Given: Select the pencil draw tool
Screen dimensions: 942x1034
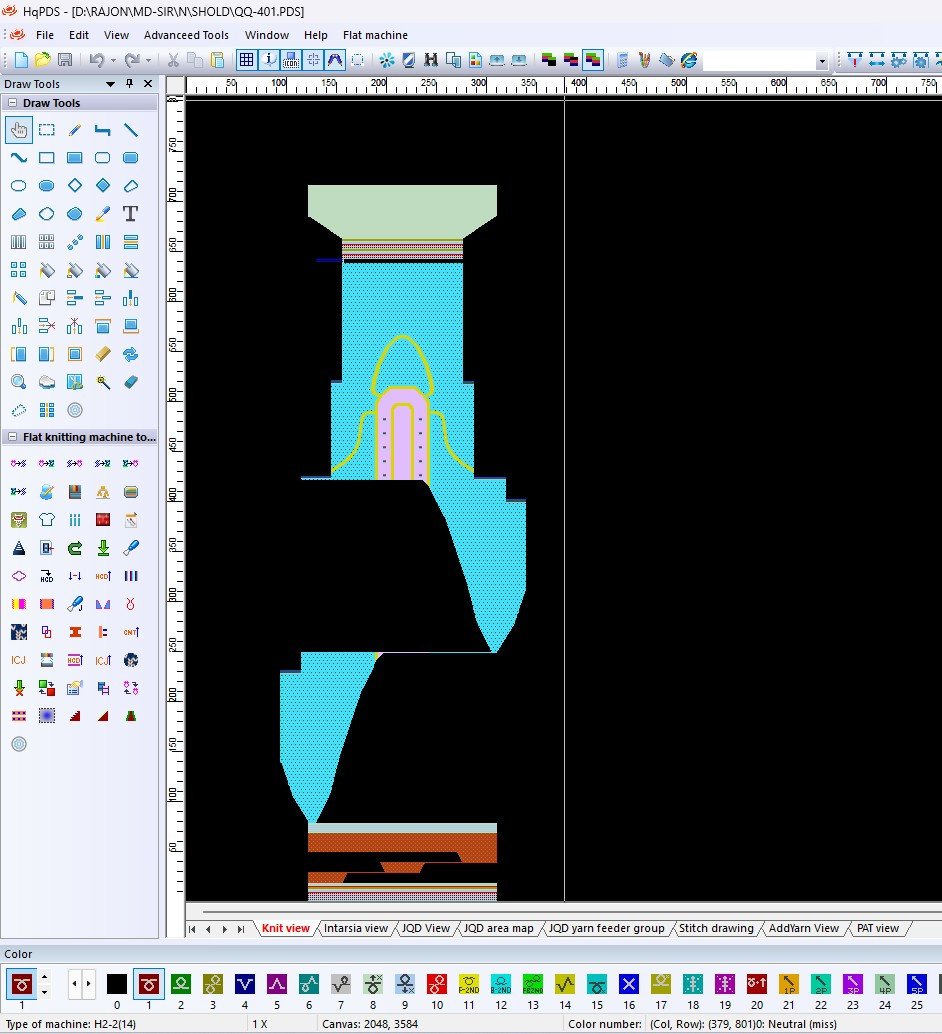Looking at the screenshot, I should [74, 130].
